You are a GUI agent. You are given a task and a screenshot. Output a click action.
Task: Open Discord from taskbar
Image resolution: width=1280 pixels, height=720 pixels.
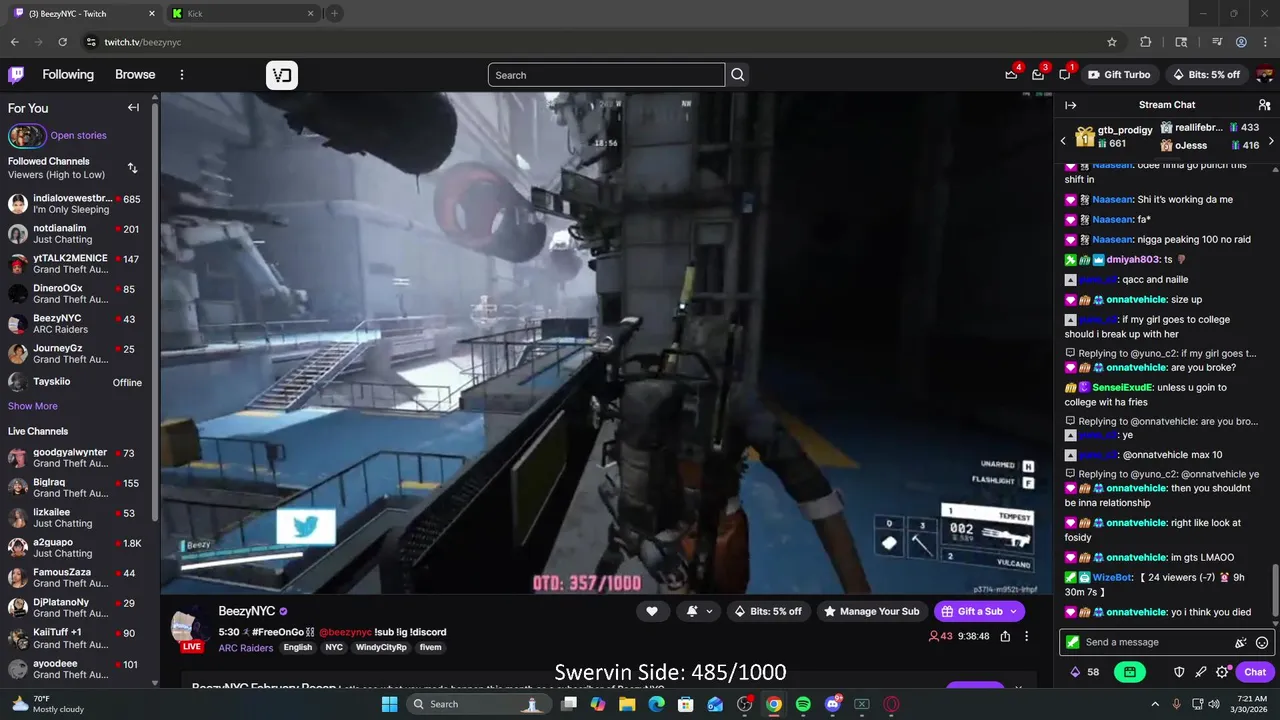833,704
